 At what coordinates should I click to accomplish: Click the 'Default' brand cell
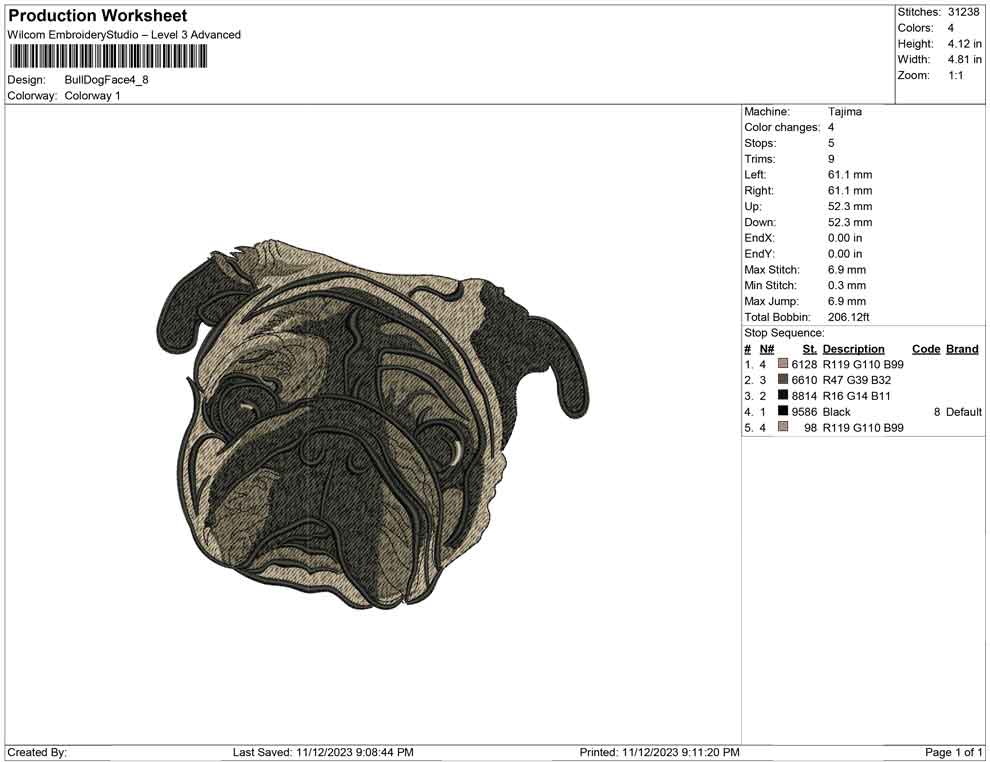(x=963, y=412)
